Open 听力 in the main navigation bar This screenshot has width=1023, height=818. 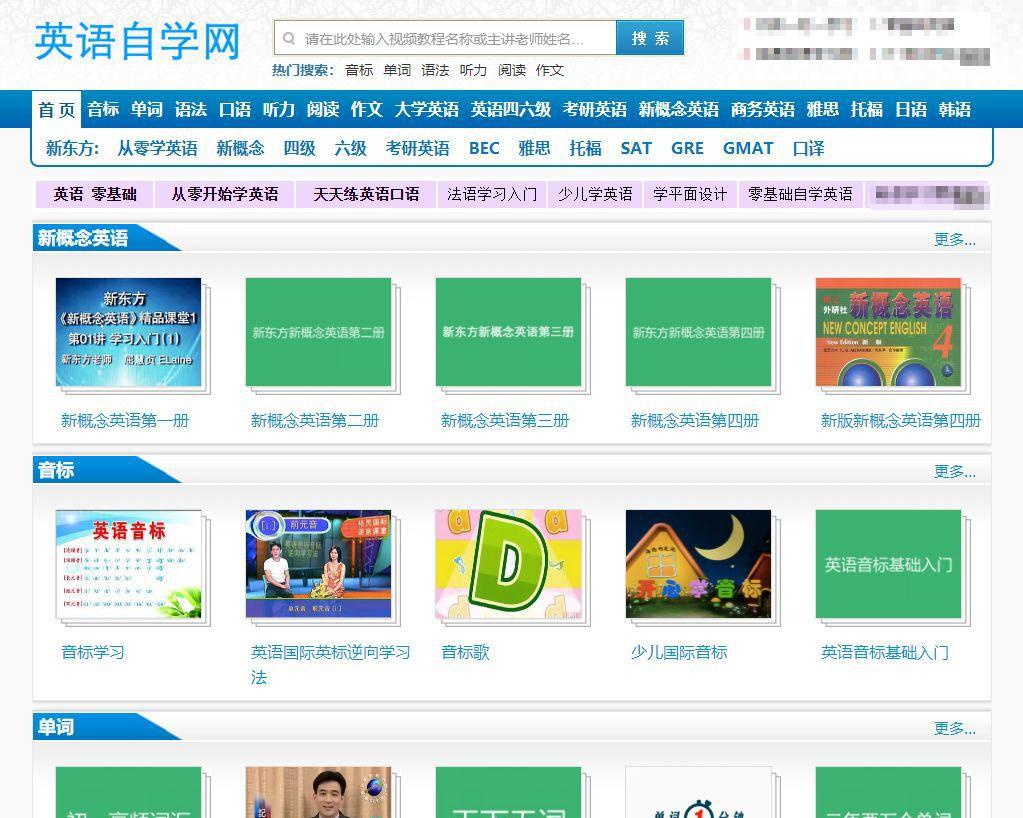[279, 109]
